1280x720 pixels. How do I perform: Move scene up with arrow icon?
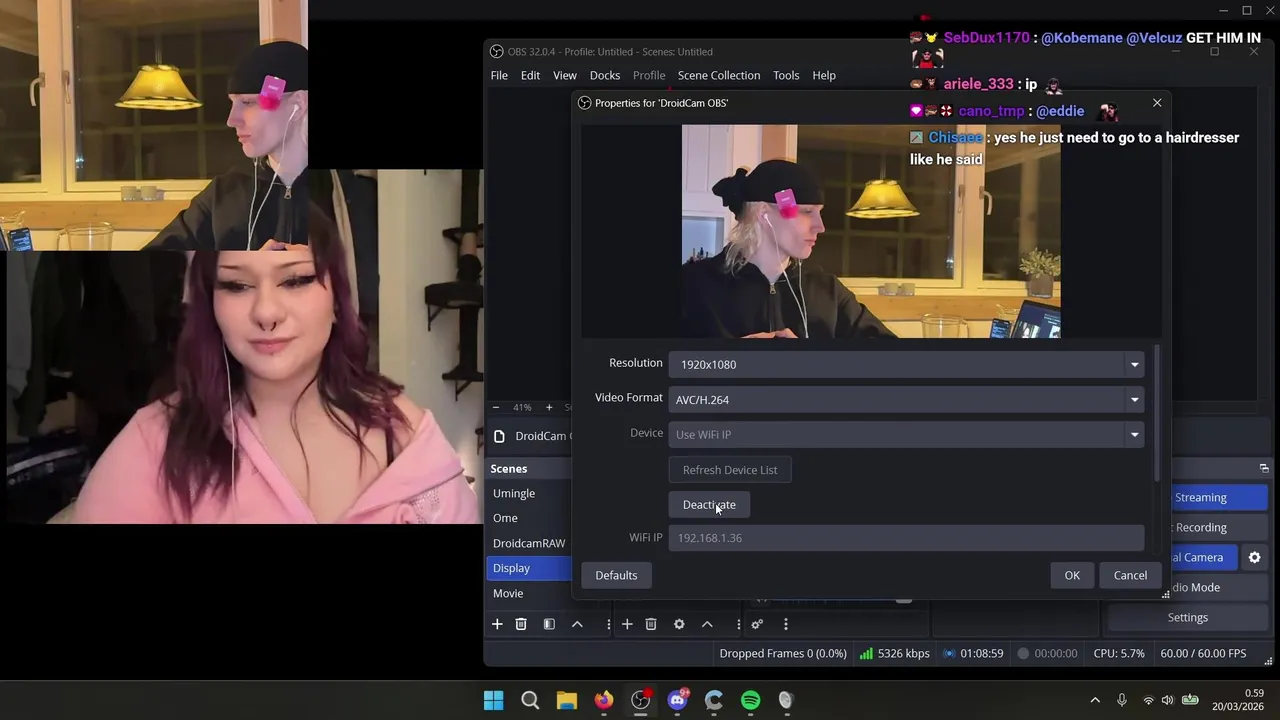point(577,624)
